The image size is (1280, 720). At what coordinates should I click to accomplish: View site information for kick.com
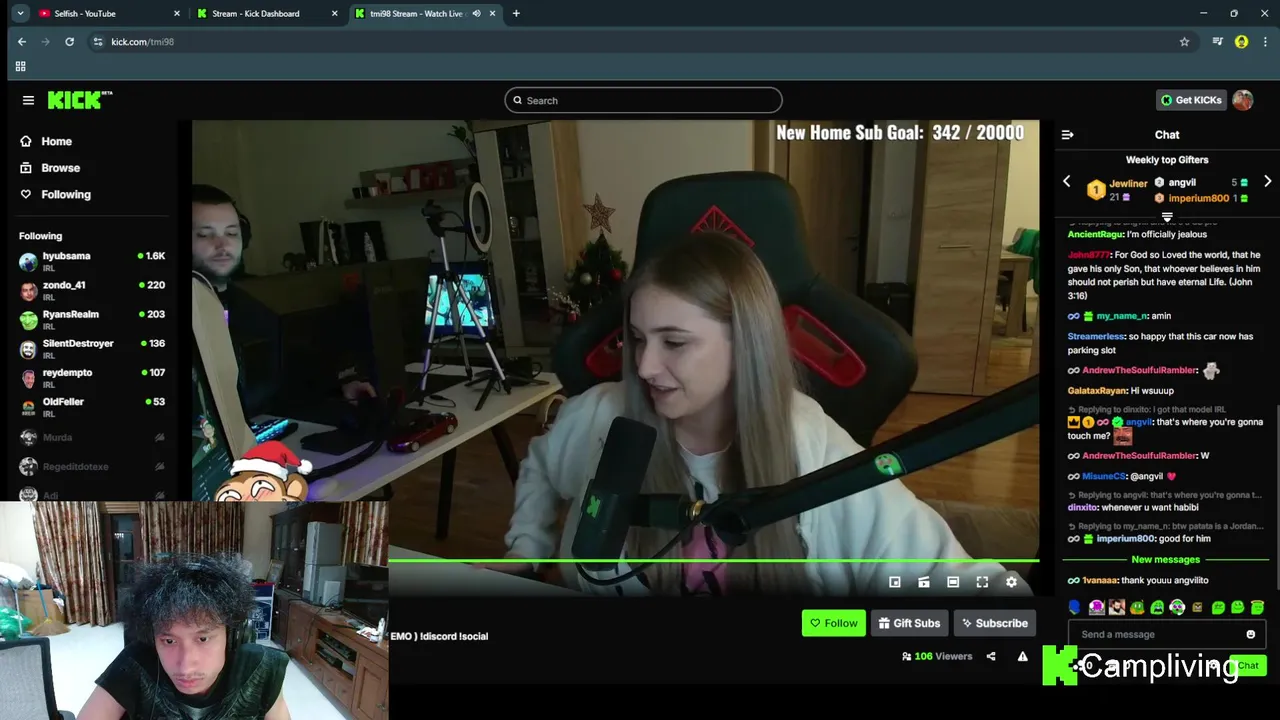click(98, 42)
